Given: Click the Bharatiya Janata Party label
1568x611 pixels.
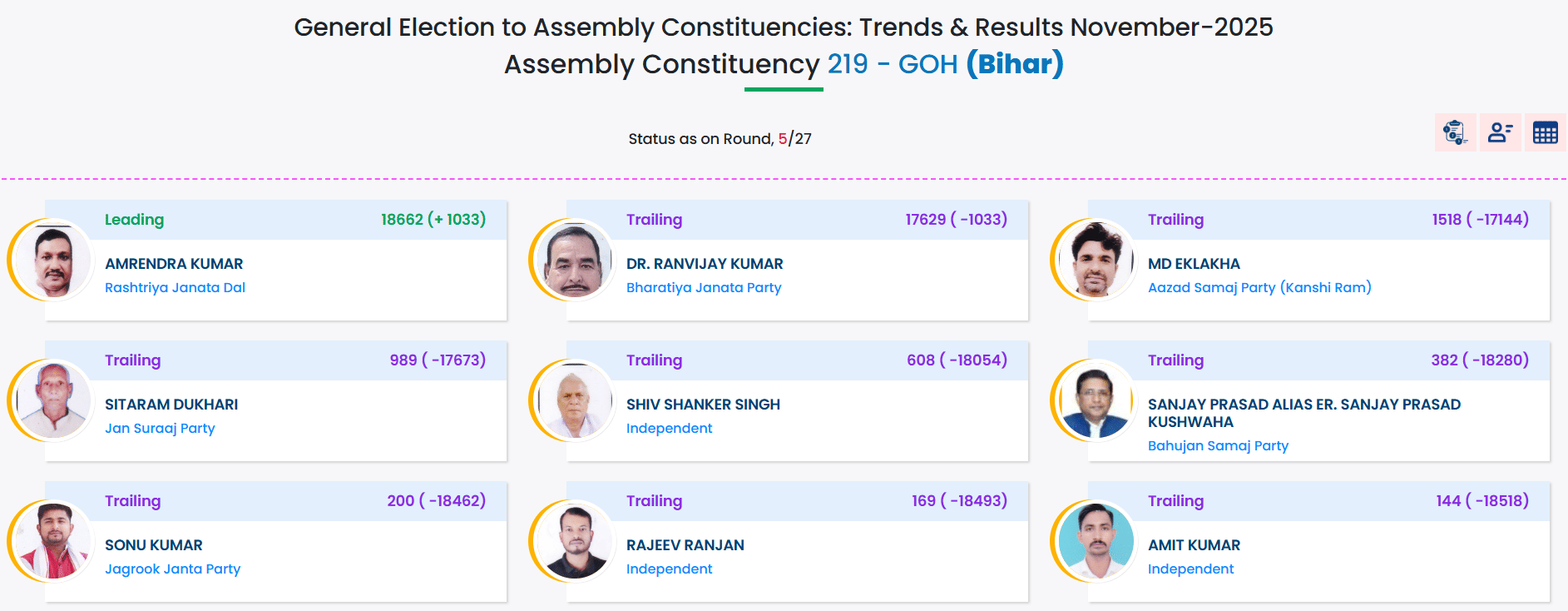Looking at the screenshot, I should (x=704, y=288).
